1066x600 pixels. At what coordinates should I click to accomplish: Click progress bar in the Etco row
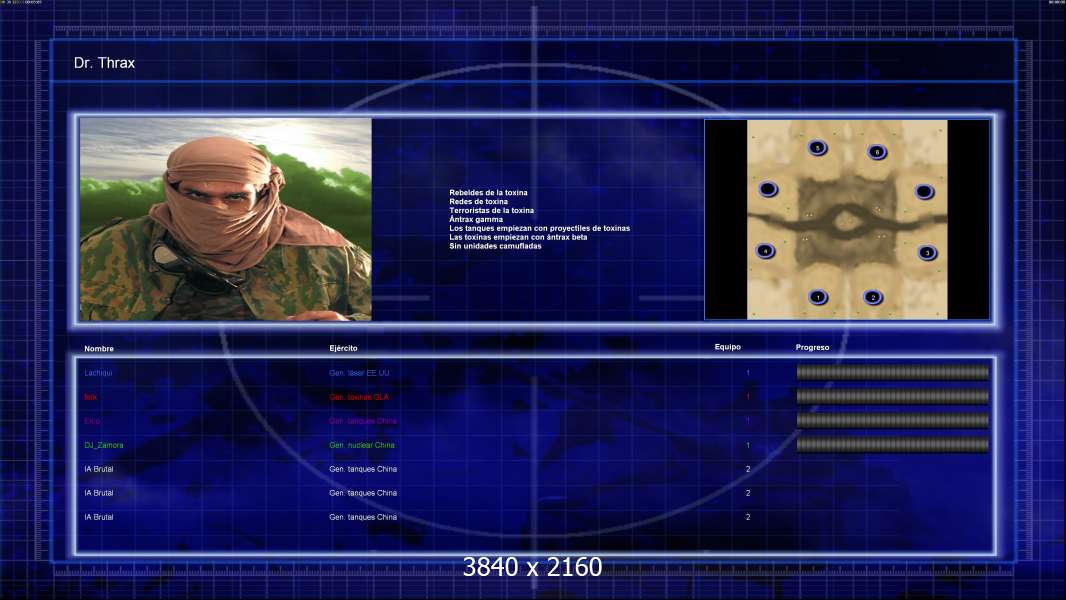[x=893, y=421]
